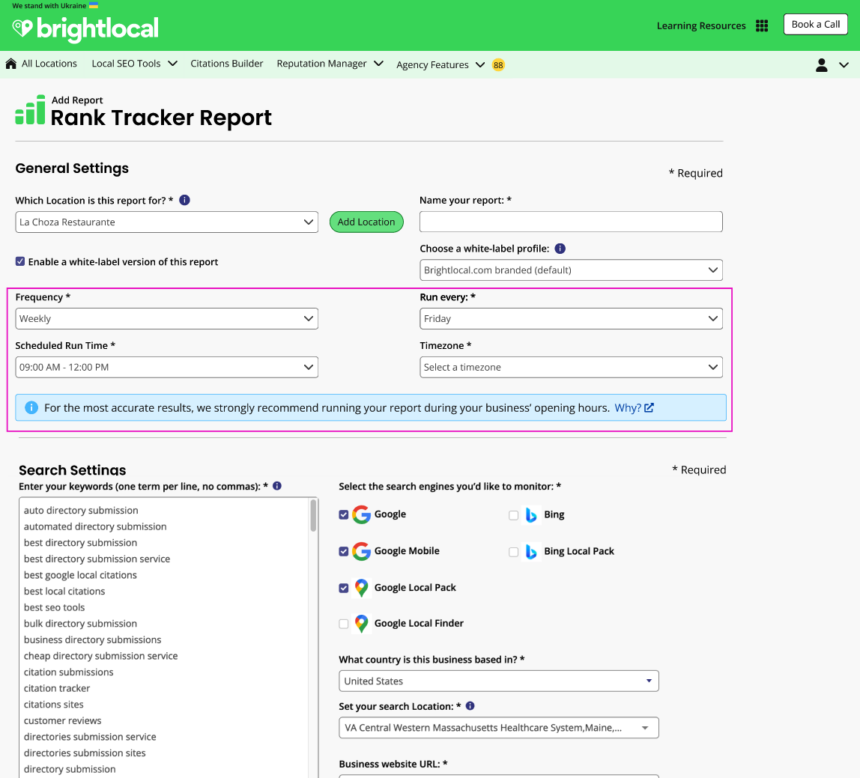Click info icon next to keywords label
The image size is (860, 778).
coord(277,486)
